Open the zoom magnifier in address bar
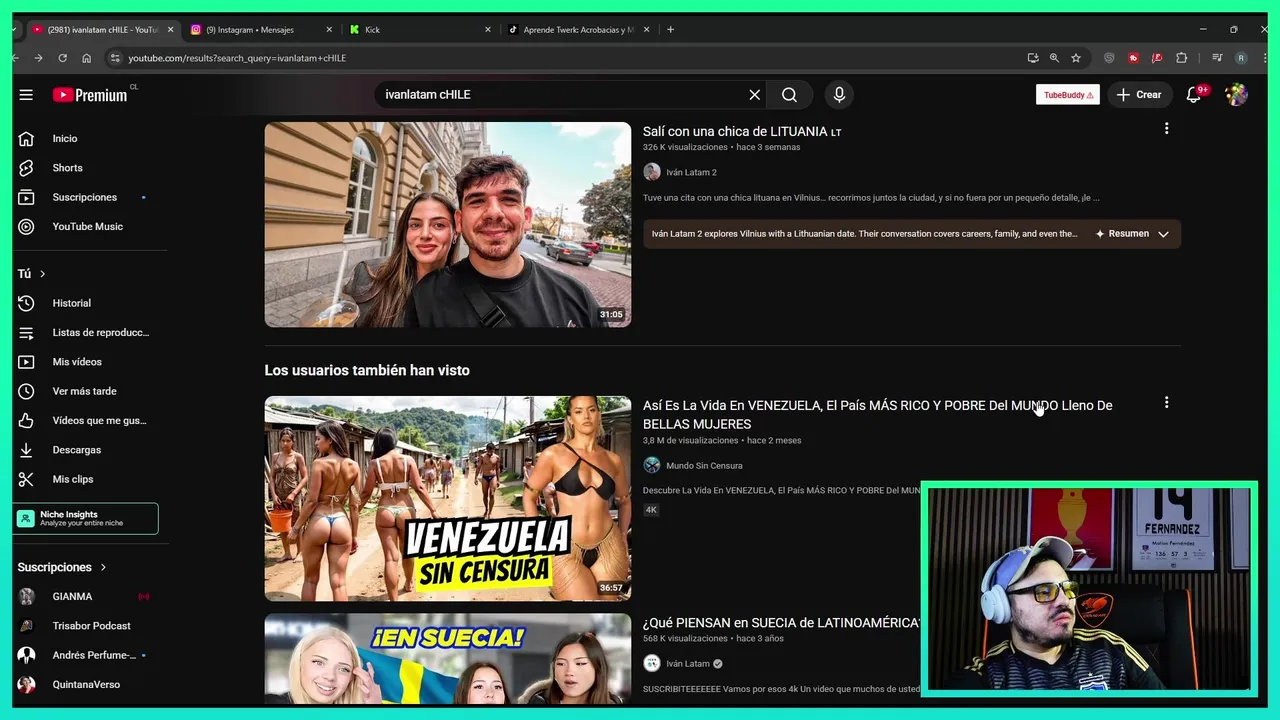Screen dimensions: 1280x720 (1054, 58)
